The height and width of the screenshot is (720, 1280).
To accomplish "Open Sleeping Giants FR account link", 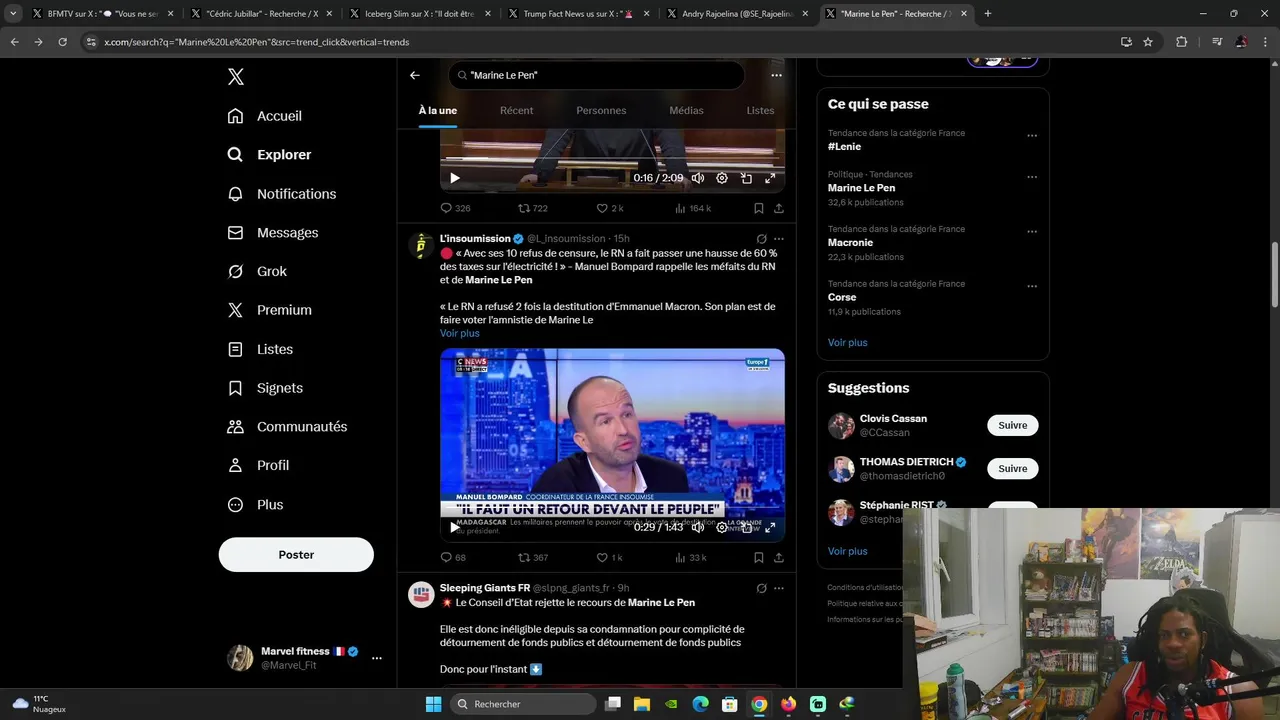I will point(485,588).
